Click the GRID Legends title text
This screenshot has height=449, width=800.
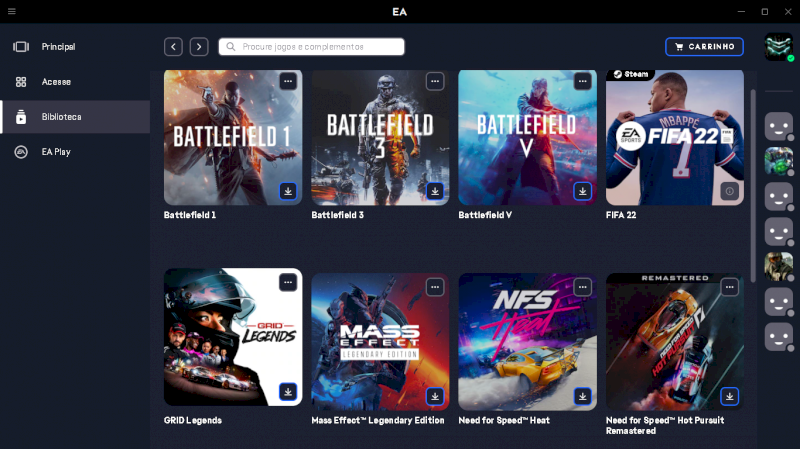click(x=193, y=420)
